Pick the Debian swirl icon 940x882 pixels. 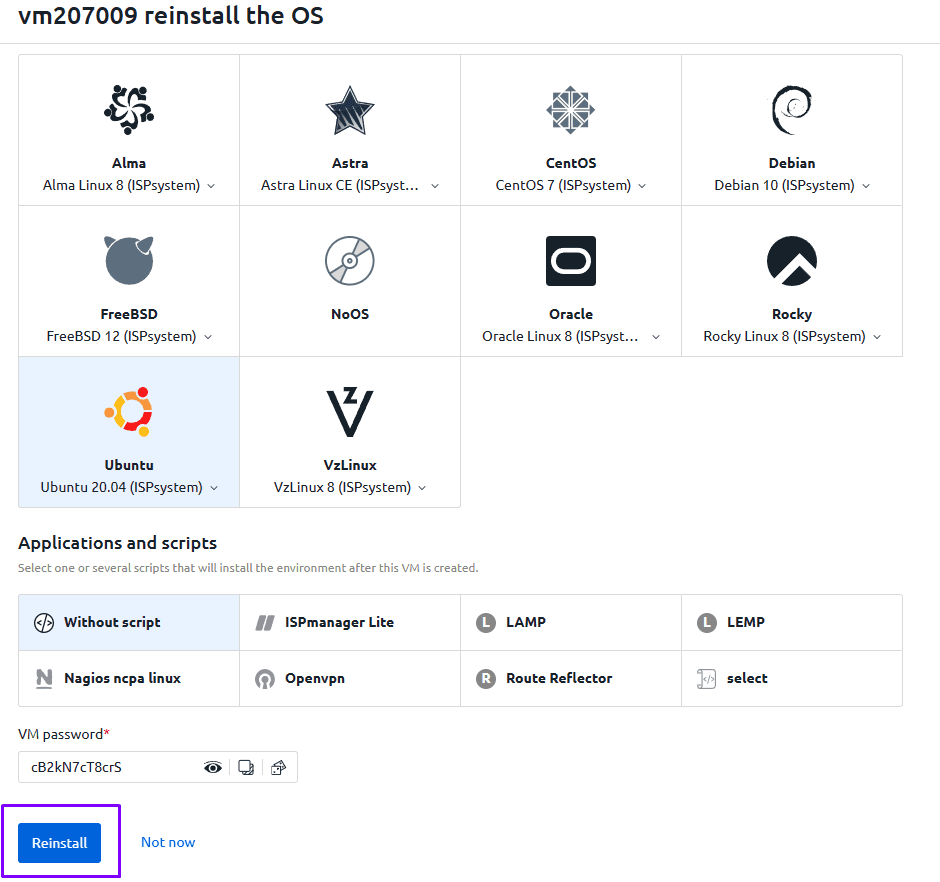click(792, 110)
